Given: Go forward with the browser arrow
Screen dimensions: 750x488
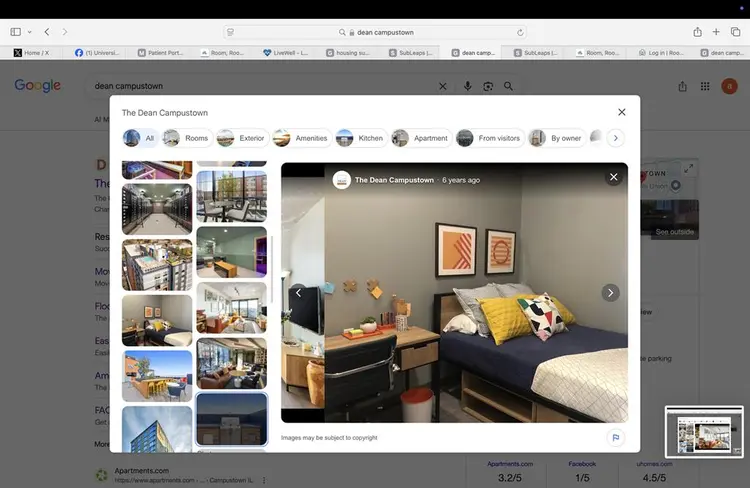Looking at the screenshot, I should [x=65, y=32].
